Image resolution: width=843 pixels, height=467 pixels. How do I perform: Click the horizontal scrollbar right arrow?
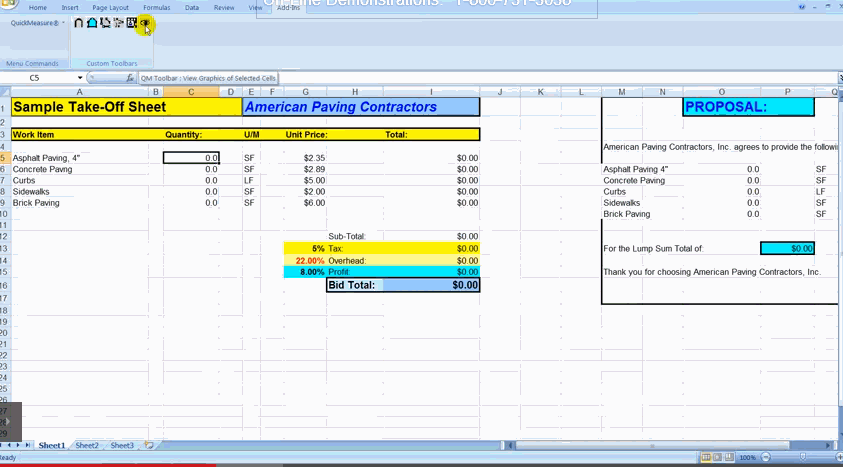pyautogui.click(x=828, y=445)
